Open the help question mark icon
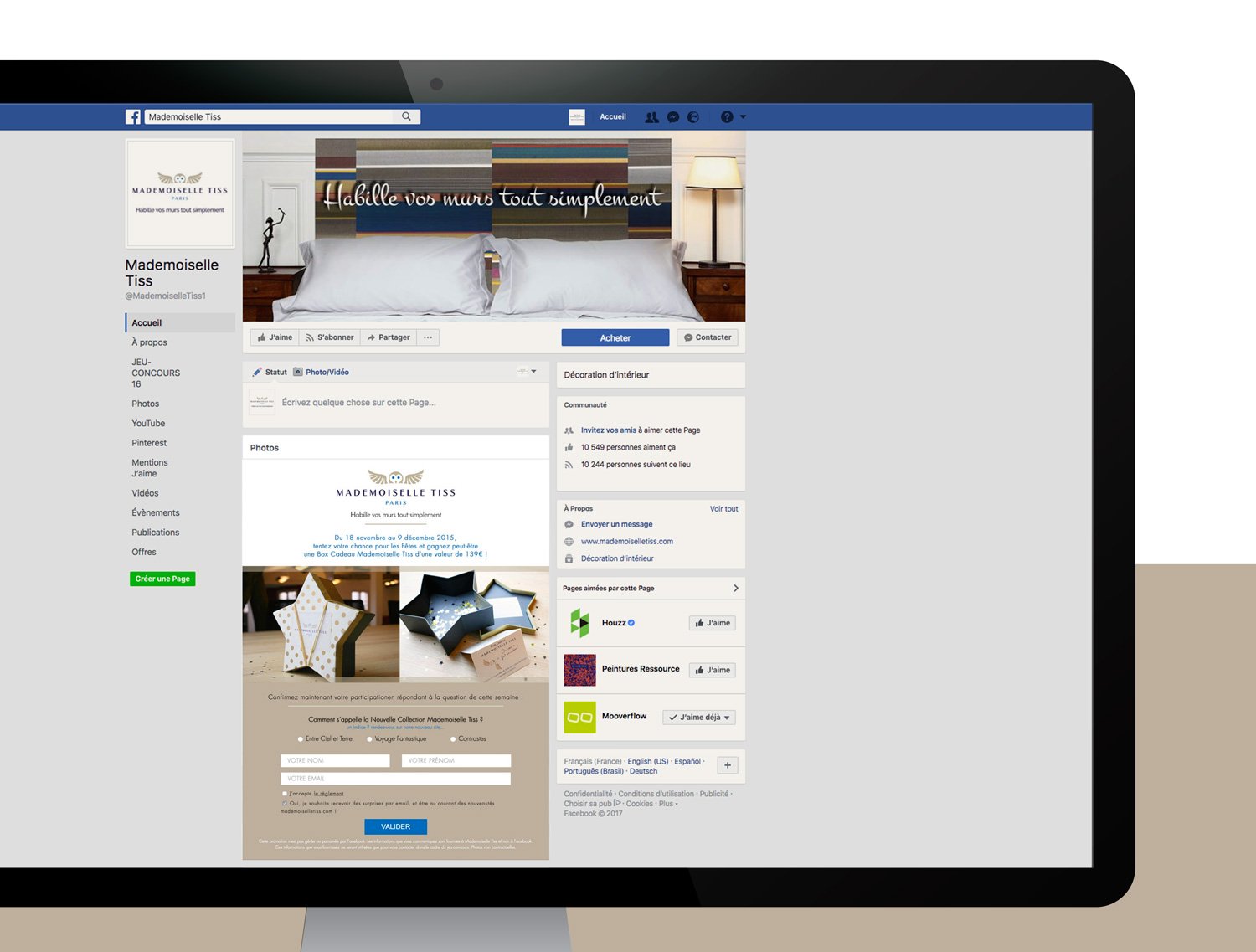 coord(727,117)
